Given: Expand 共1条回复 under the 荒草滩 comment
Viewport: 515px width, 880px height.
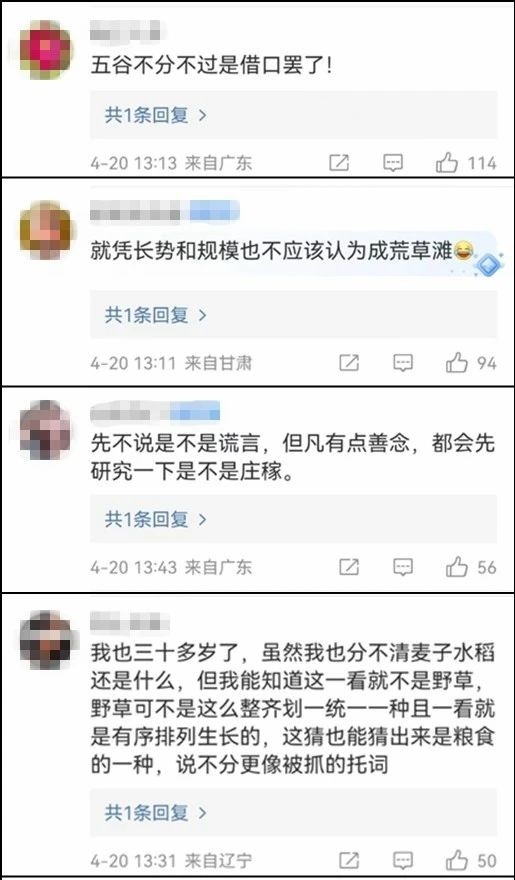Looking at the screenshot, I should [156, 315].
